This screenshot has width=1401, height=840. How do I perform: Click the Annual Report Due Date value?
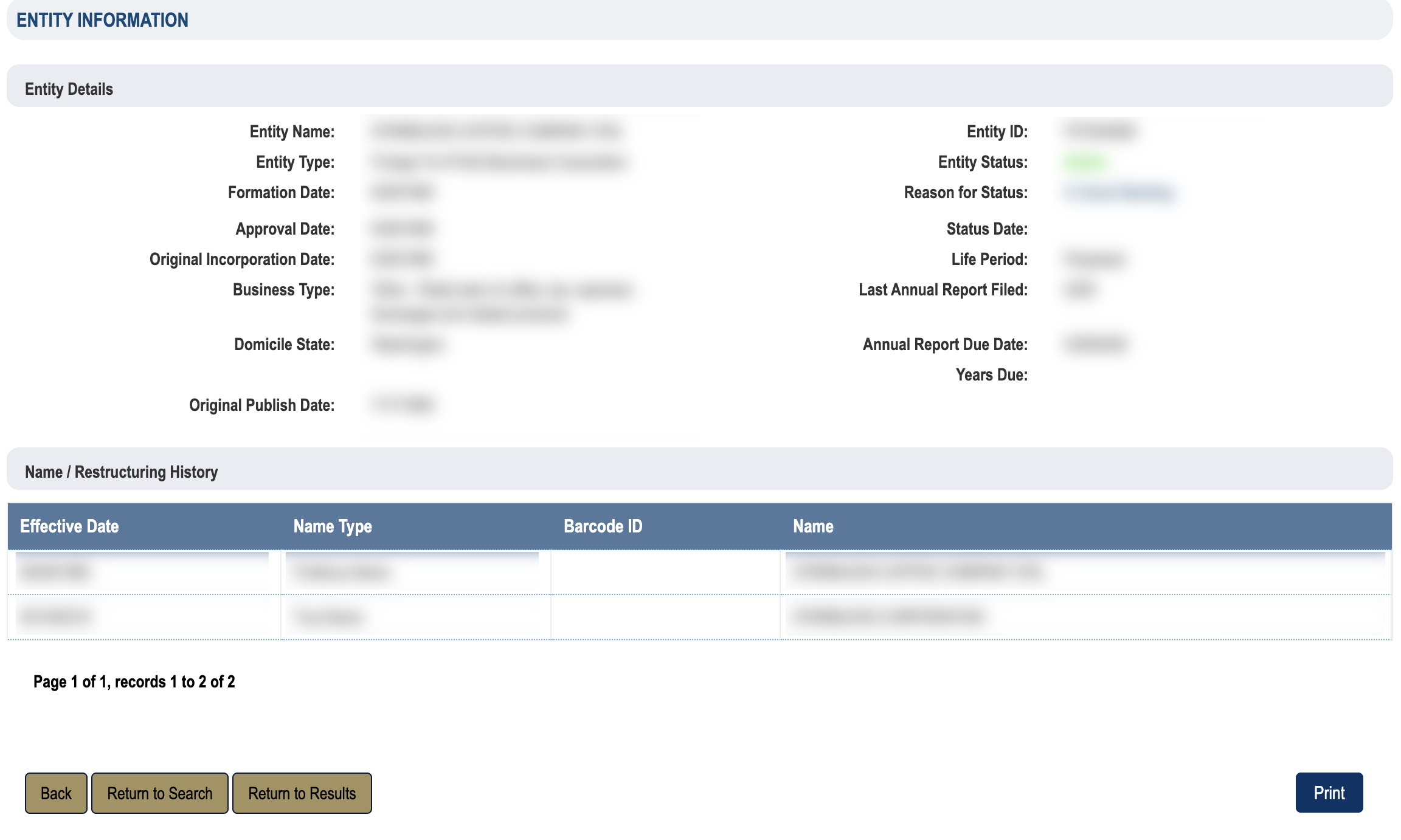coord(1096,345)
